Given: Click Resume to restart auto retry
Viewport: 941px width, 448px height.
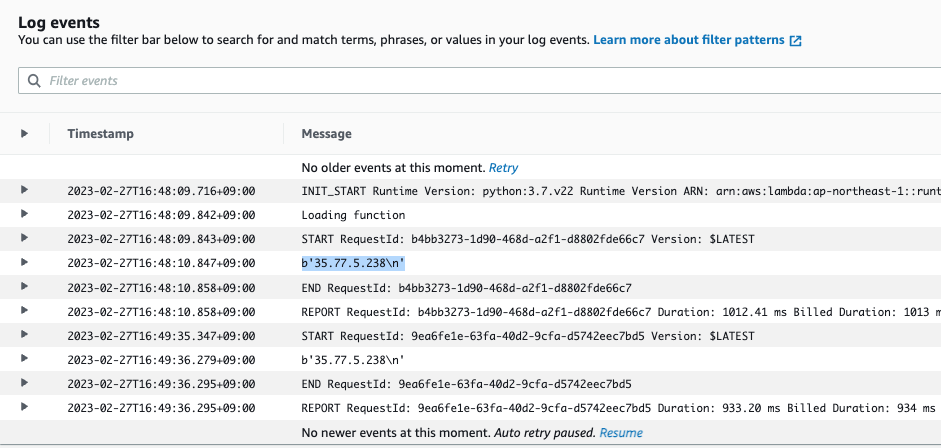Looking at the screenshot, I should [x=621, y=433].
